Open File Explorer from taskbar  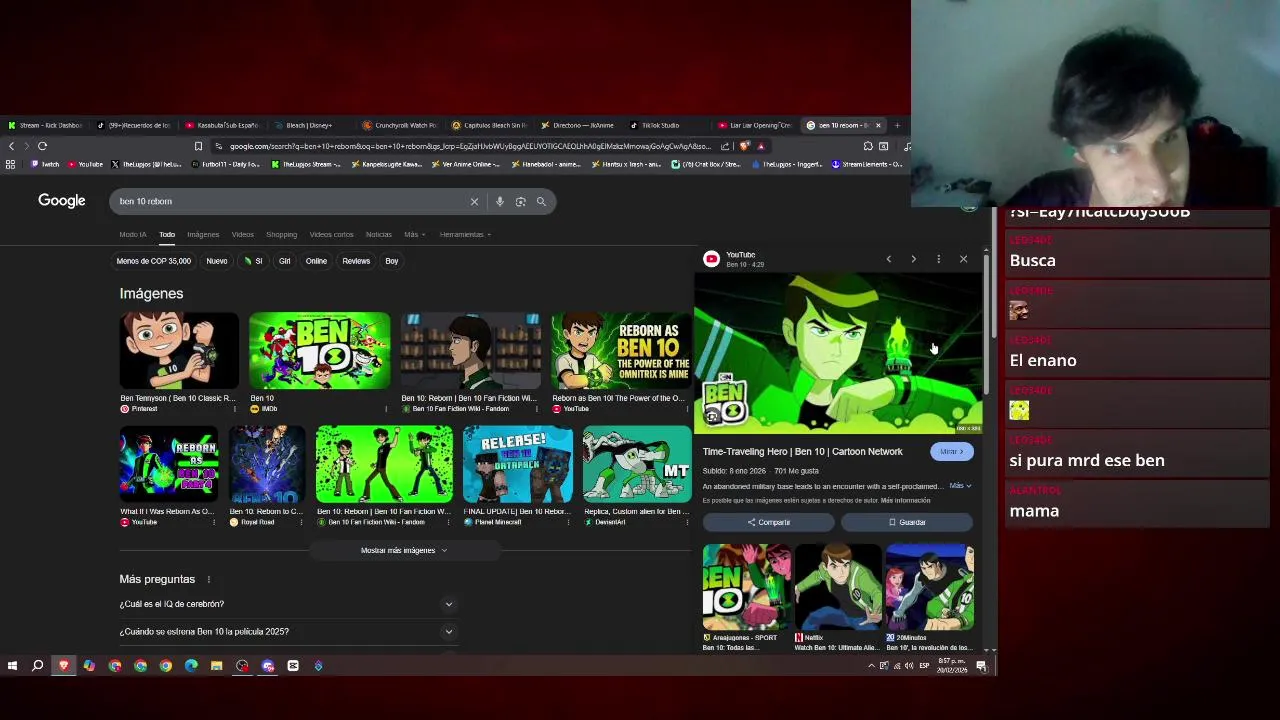(x=216, y=666)
